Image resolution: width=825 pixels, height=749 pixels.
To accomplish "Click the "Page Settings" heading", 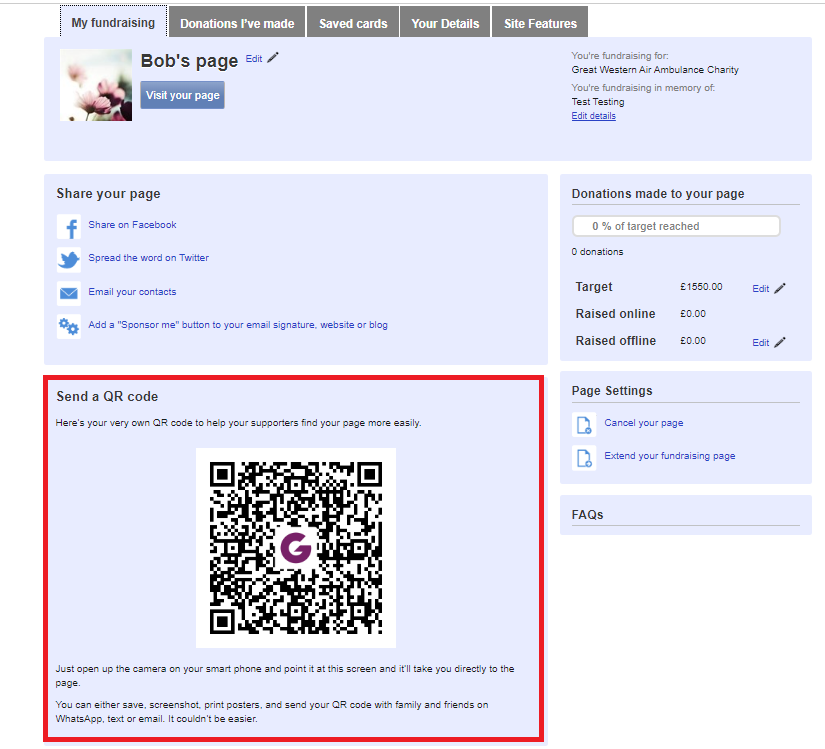I will click(x=612, y=391).
